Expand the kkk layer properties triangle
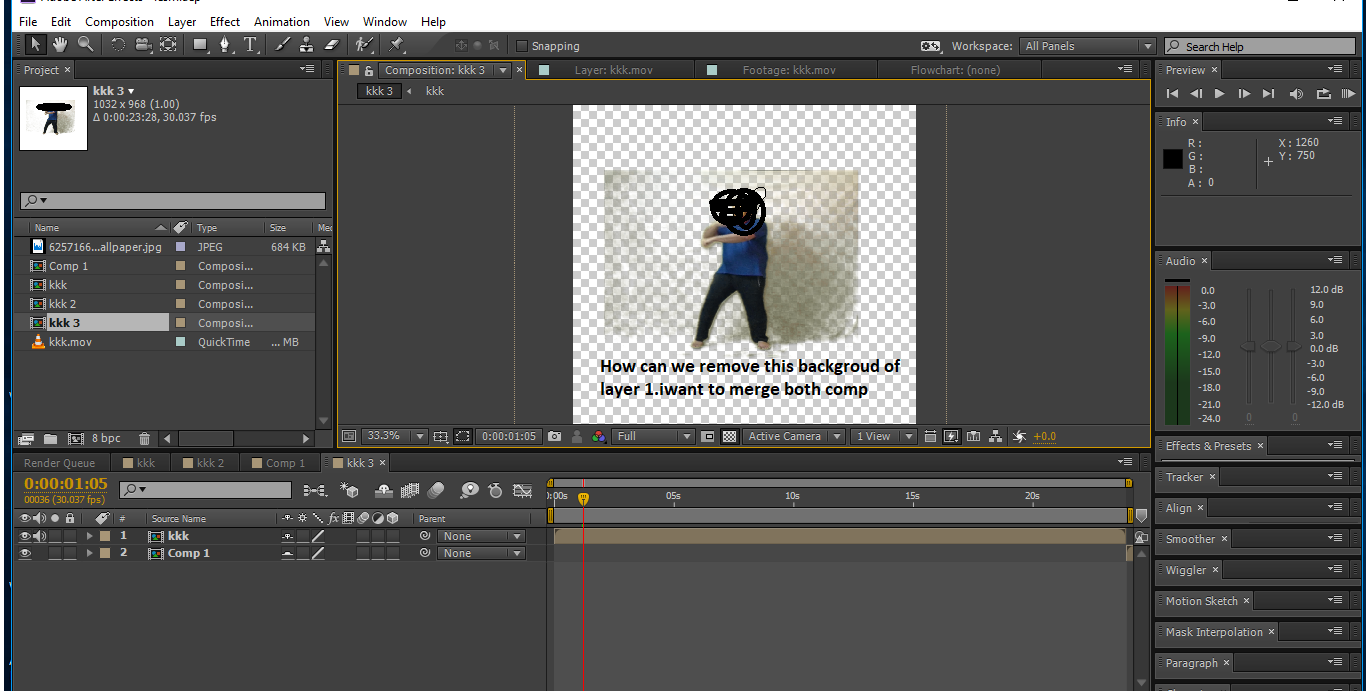Screen dimensions: 1366x691 pos(89,536)
